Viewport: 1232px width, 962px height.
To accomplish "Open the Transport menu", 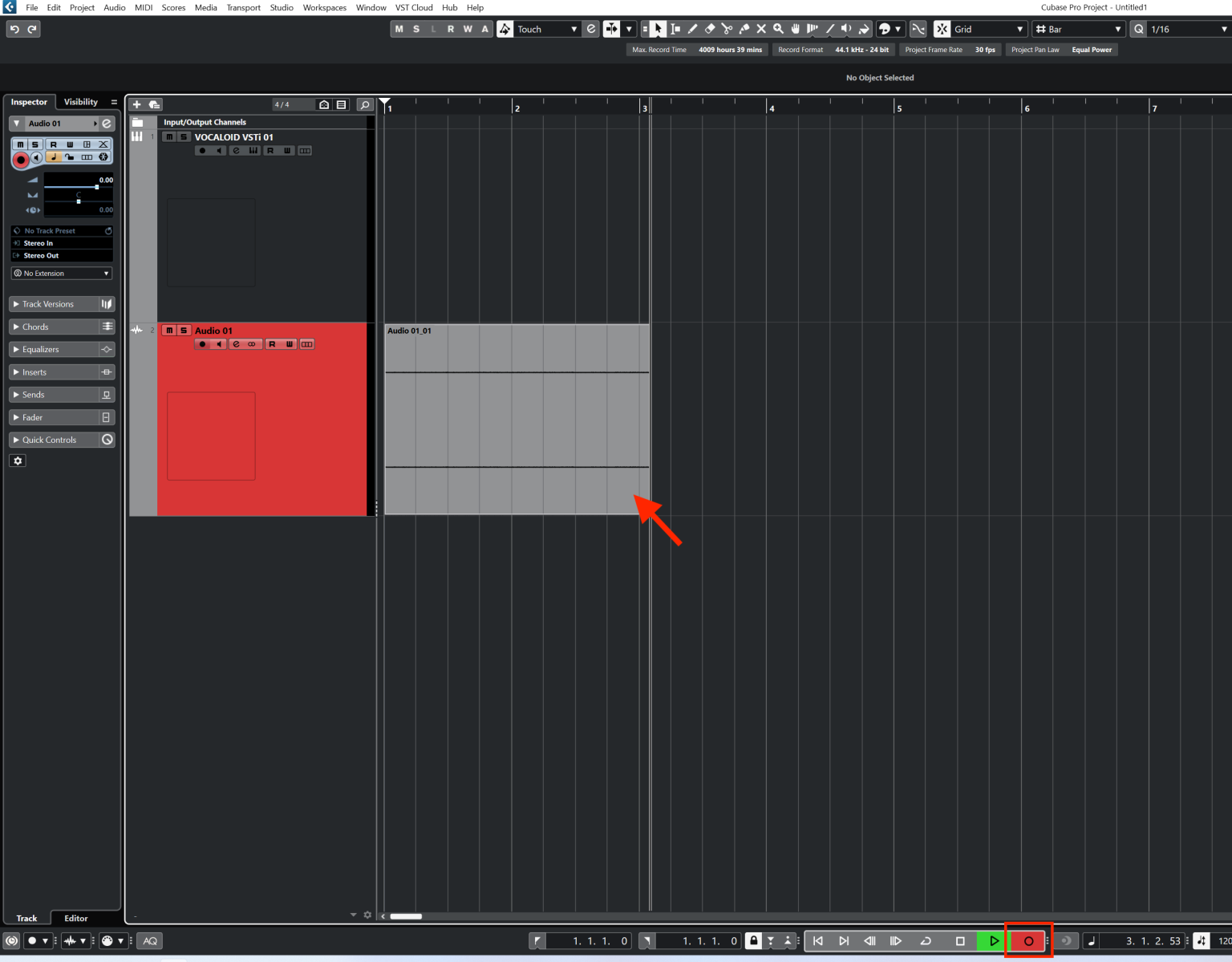I will click(x=244, y=7).
